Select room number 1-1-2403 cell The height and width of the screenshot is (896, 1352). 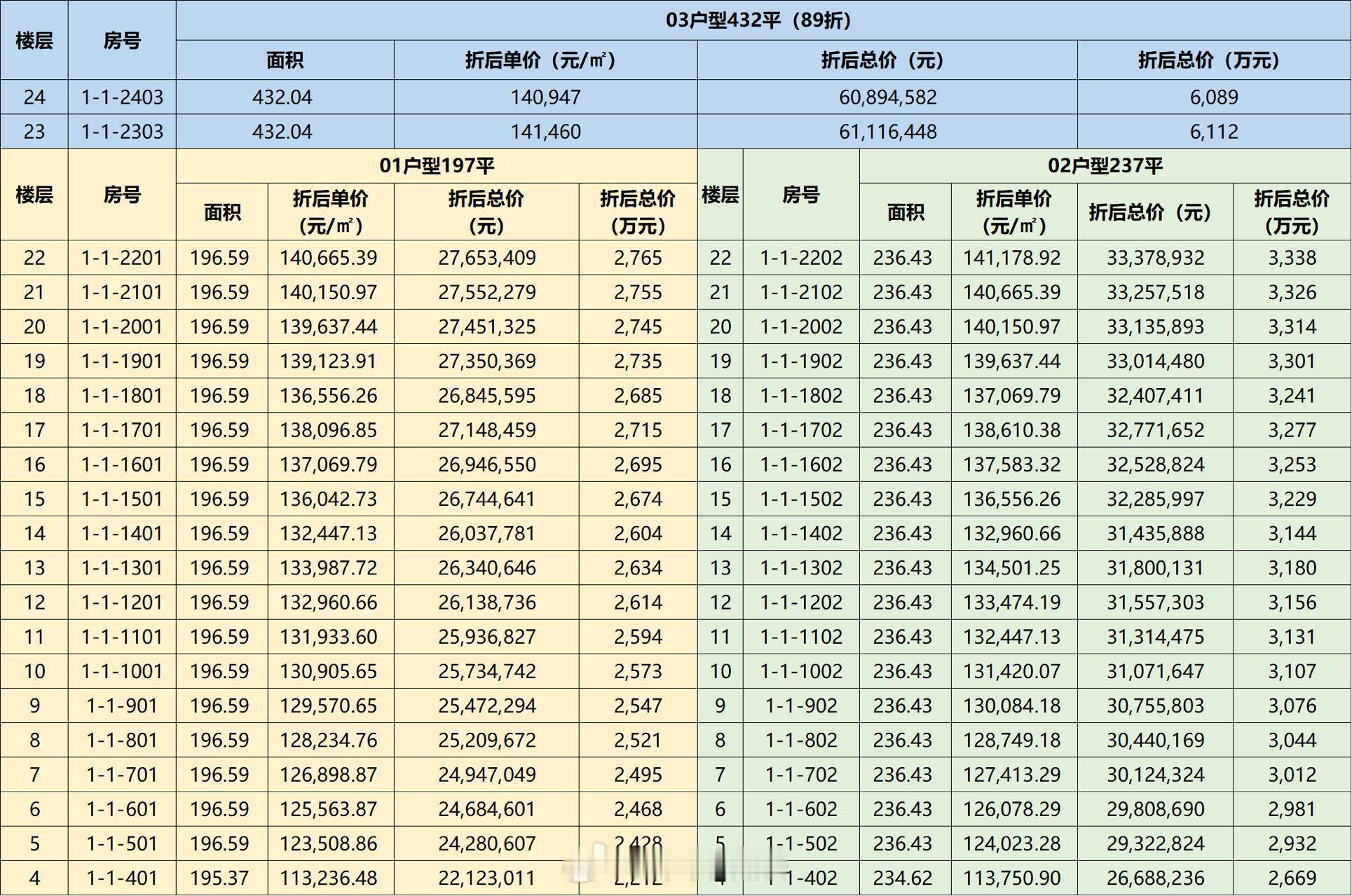122,97
